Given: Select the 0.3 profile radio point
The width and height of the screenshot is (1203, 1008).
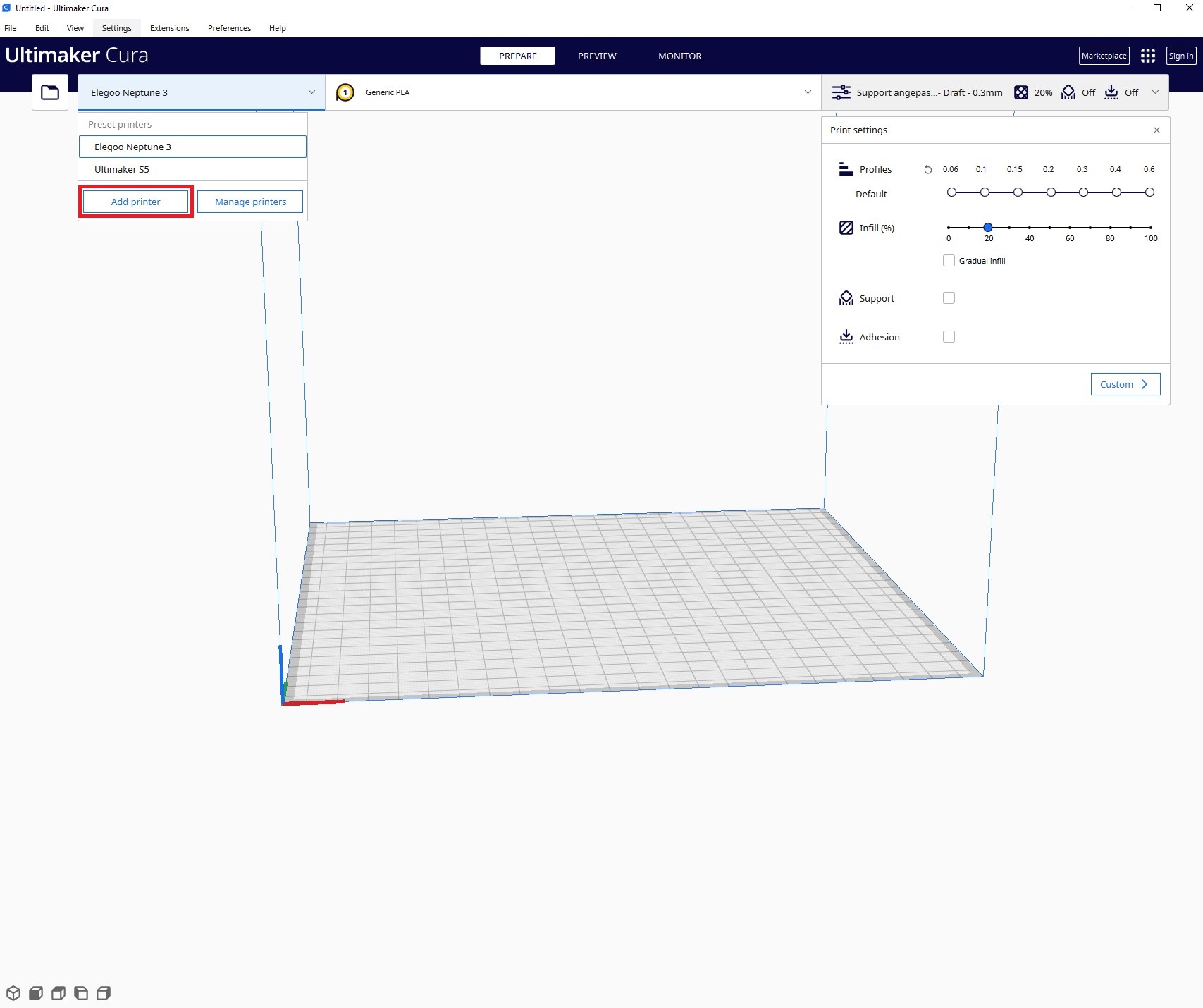Looking at the screenshot, I should coord(1083,192).
